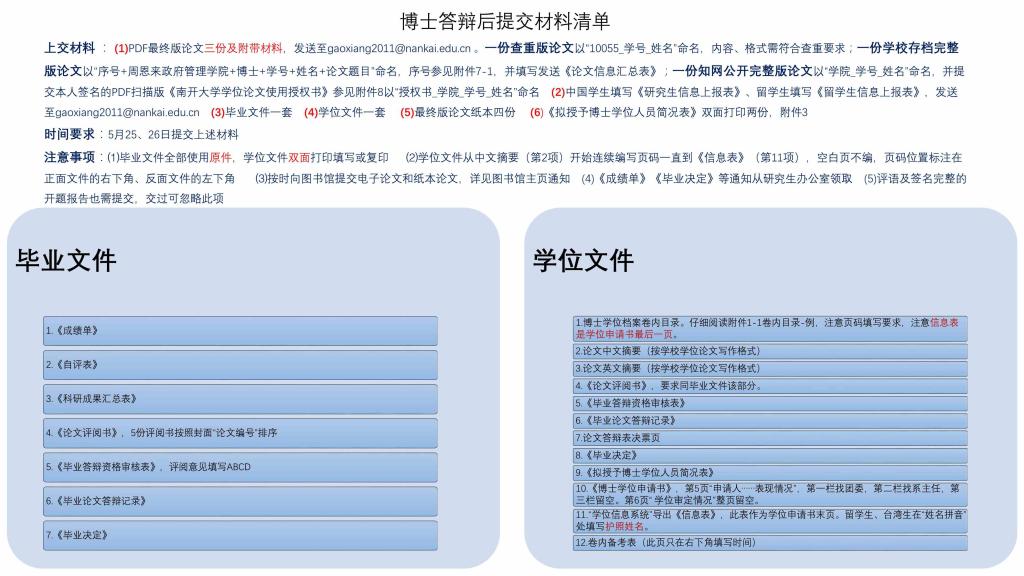
Task: Select the 2.论文中文摘要 row
Action: click(x=769, y=351)
